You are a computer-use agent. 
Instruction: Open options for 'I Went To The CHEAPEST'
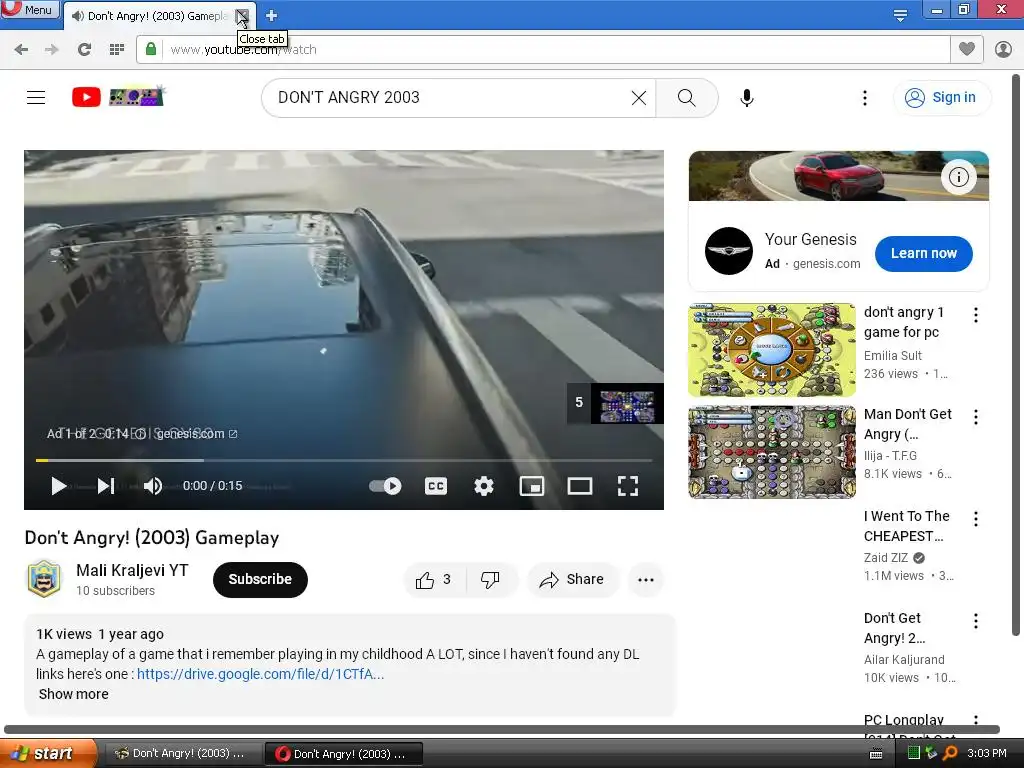[976, 519]
